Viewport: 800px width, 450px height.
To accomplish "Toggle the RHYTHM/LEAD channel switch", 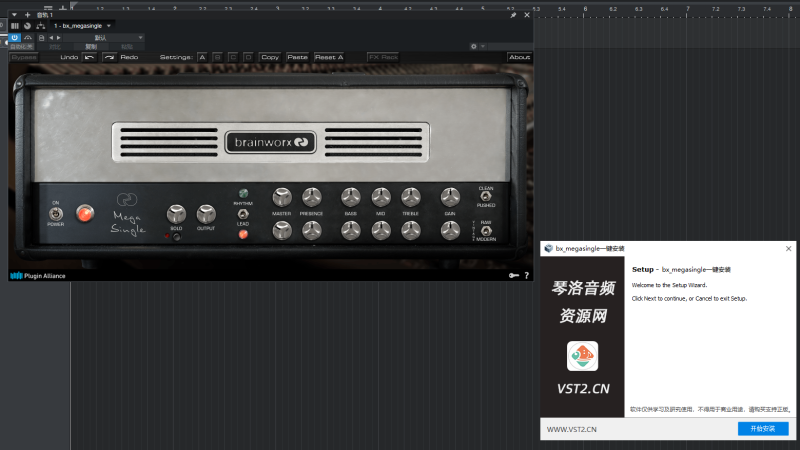I will click(243, 213).
